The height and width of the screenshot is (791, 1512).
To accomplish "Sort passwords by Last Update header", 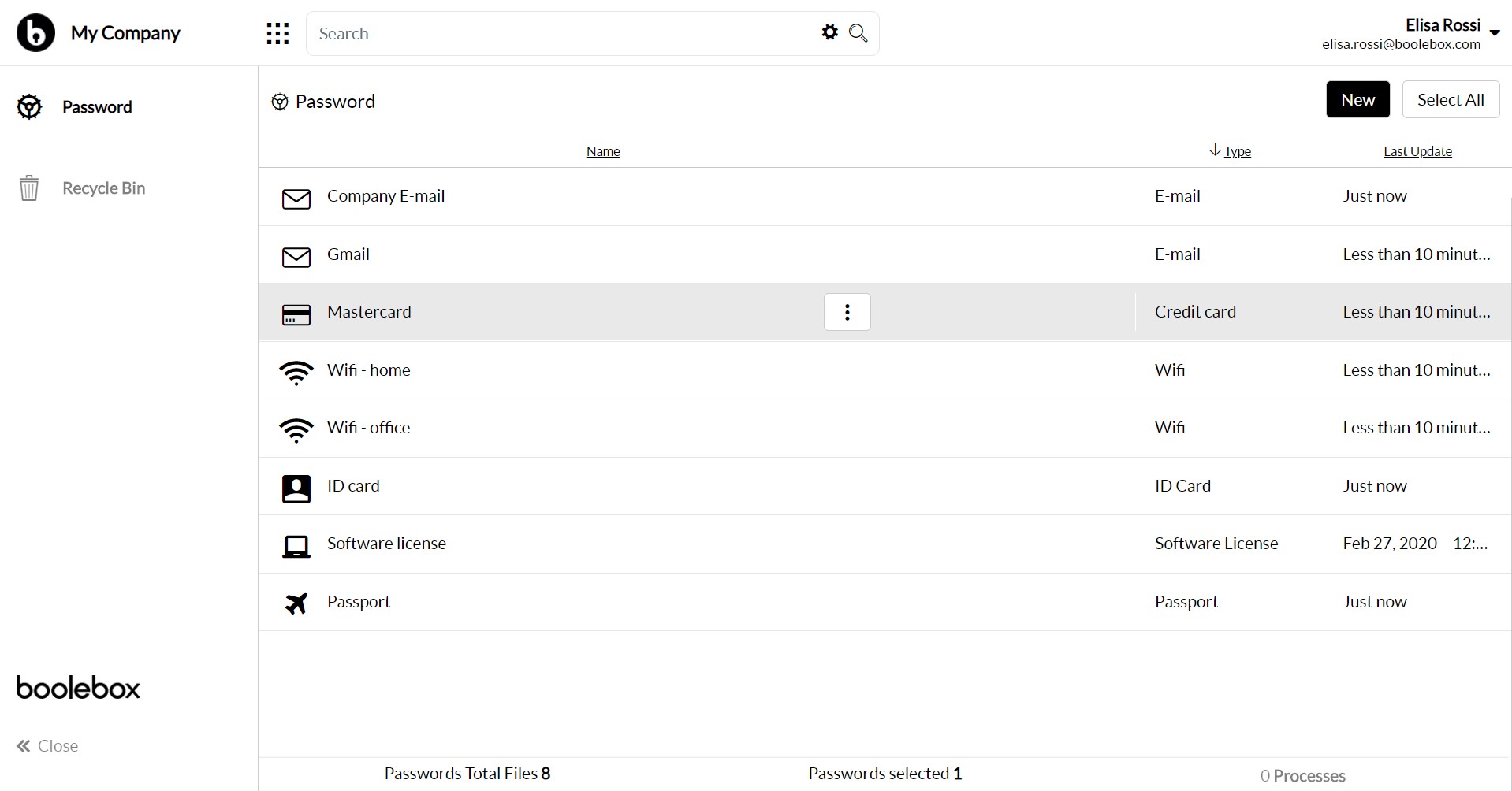I will 1417,151.
